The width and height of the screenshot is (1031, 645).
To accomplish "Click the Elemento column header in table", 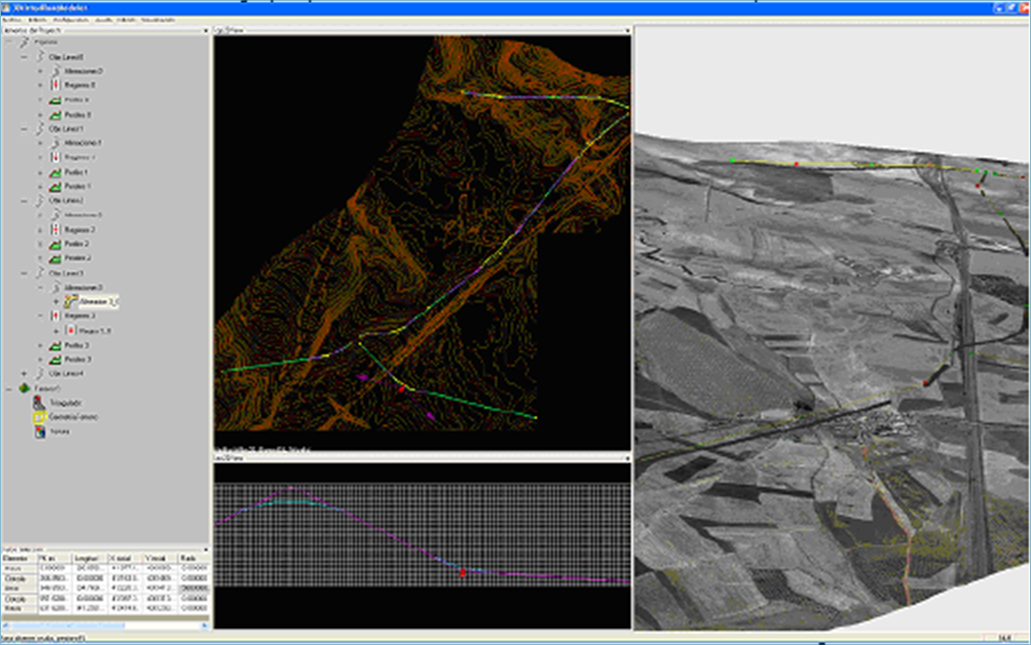I will click(17, 558).
